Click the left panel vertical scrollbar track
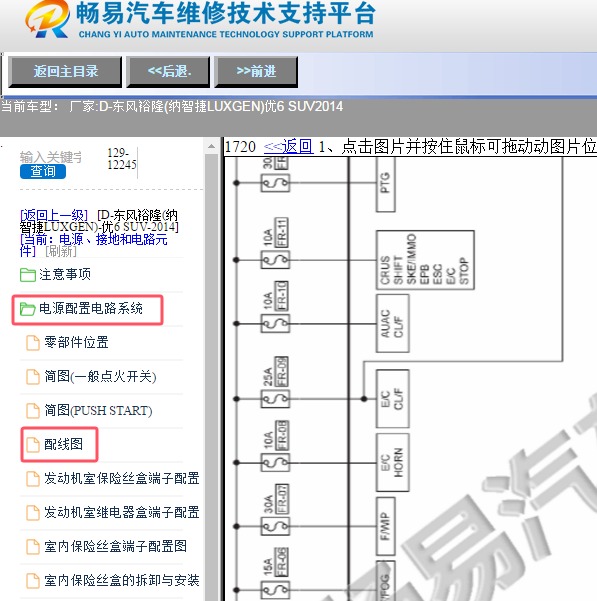Screen dimensions: 597x601 pyautogui.click(x=211, y=377)
